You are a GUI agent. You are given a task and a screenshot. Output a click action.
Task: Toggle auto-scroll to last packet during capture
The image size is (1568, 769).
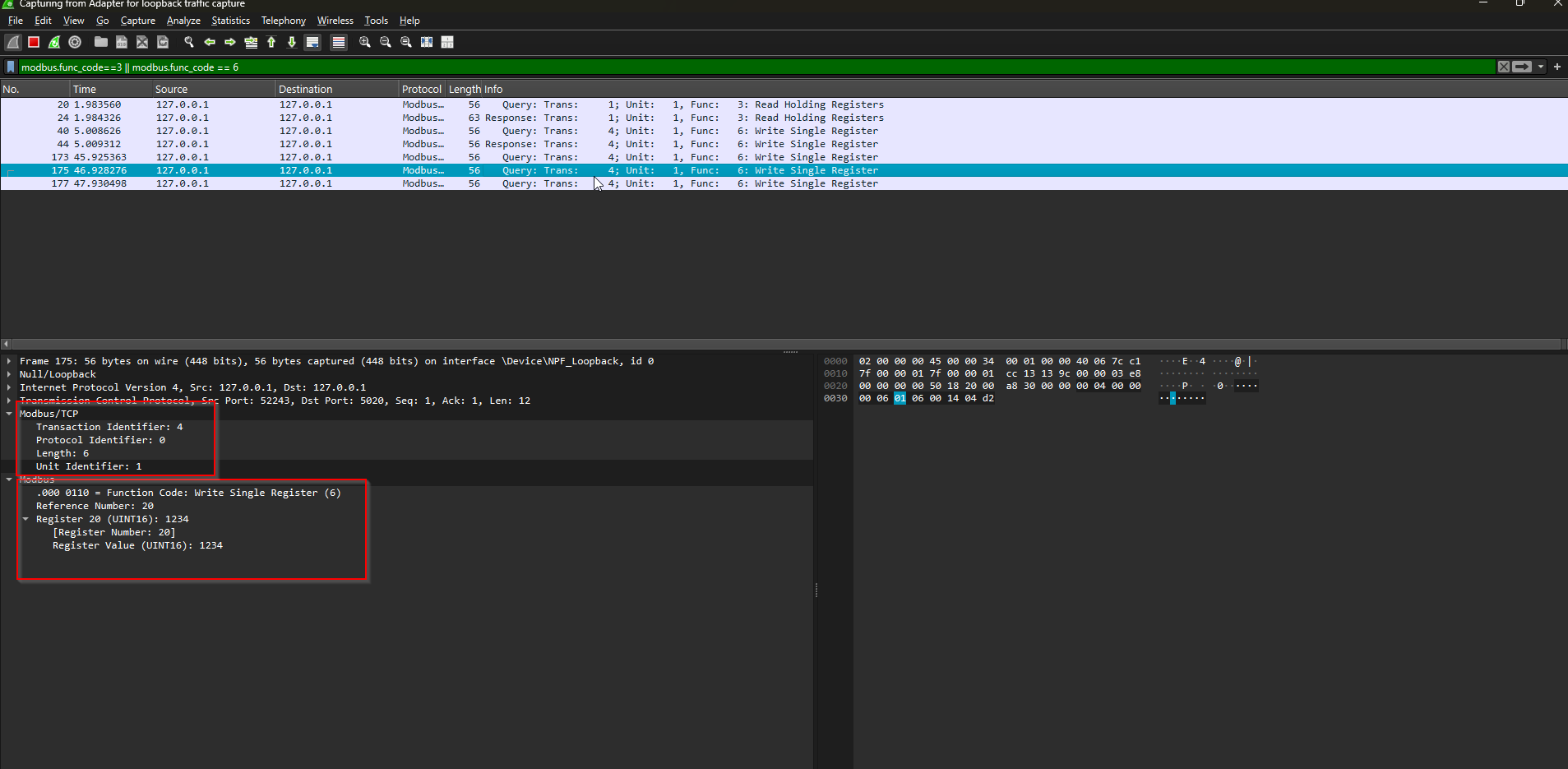312,42
